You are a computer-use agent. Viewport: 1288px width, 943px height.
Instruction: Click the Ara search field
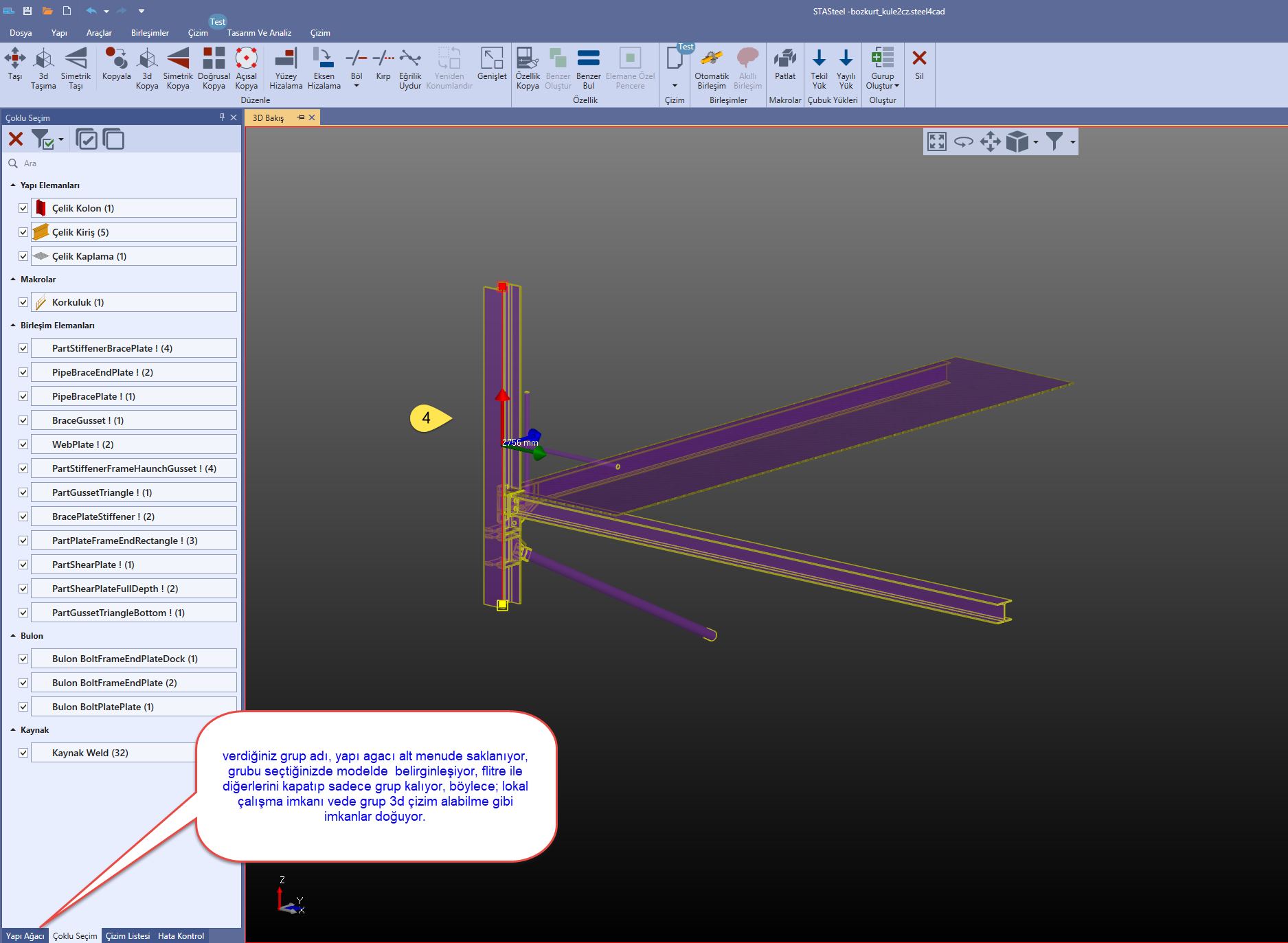tap(124, 163)
